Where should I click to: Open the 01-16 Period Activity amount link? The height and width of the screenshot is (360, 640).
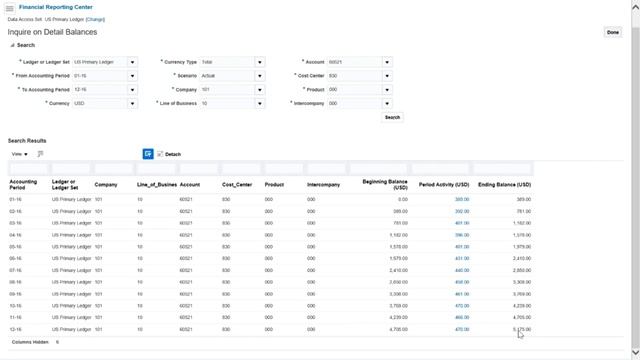(x=462, y=200)
